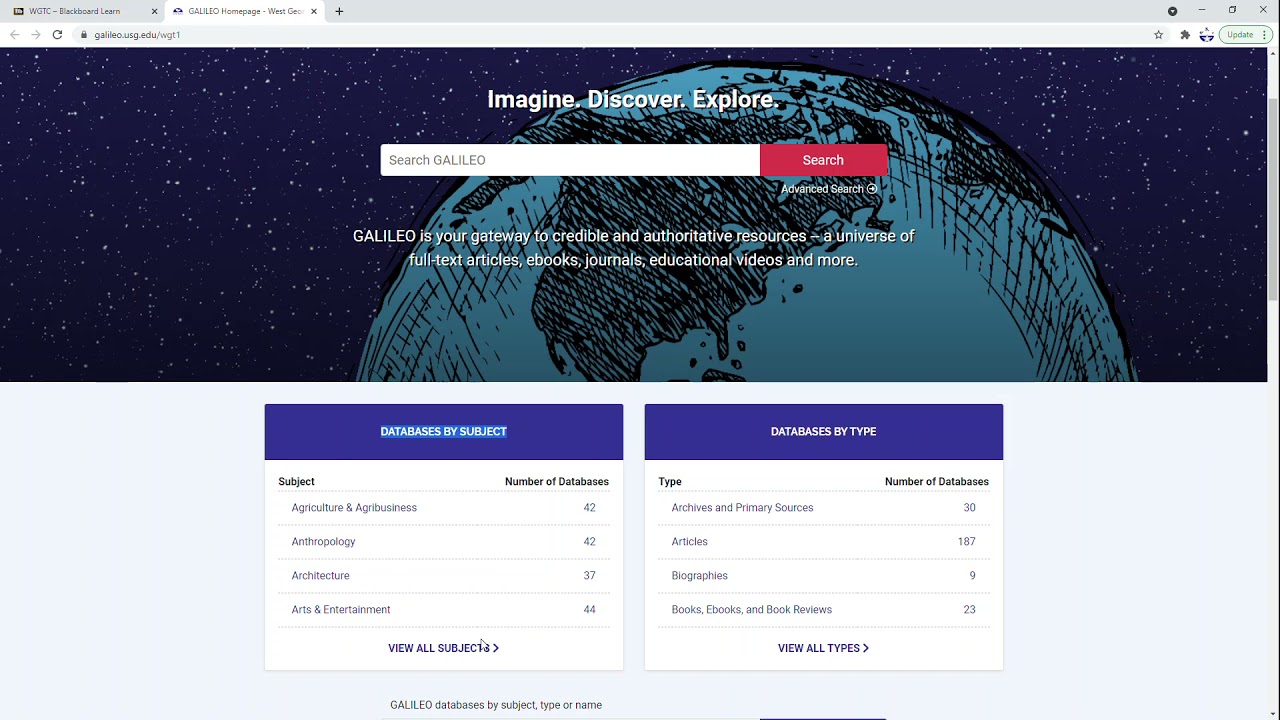
Task: Click the browser back arrow
Action: [x=14, y=34]
